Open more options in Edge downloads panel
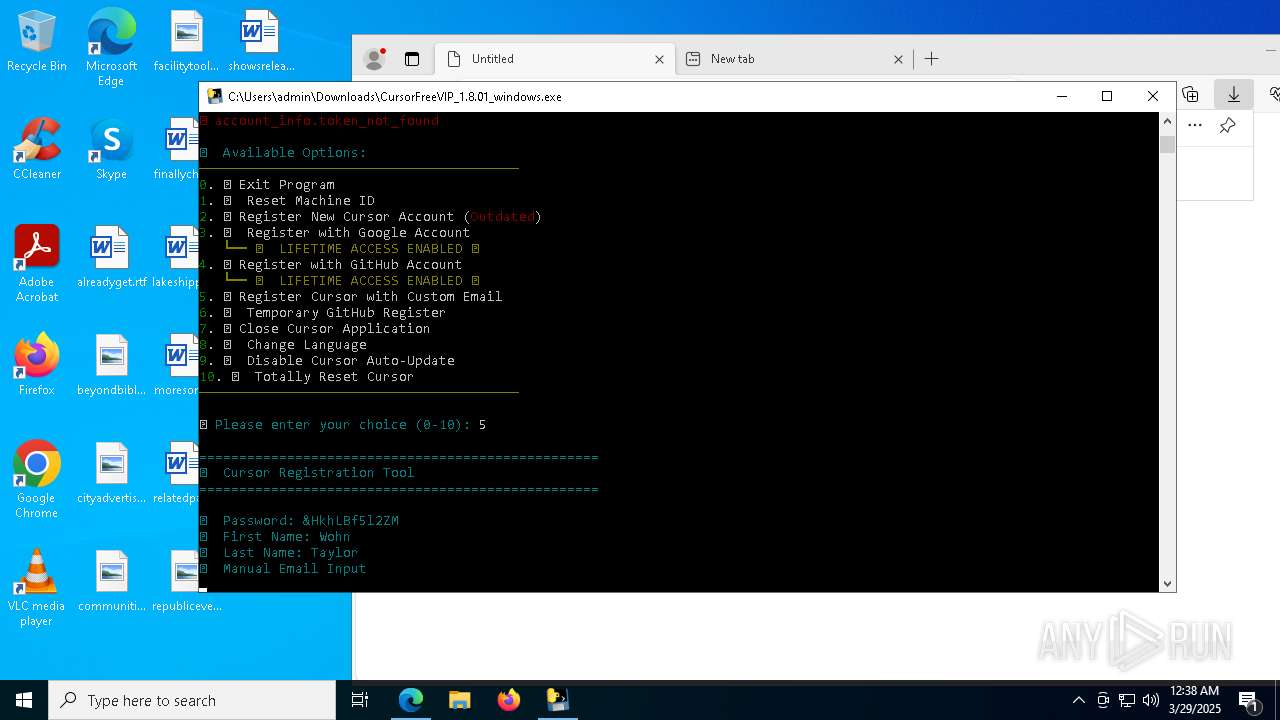1280x720 pixels. 1194,125
